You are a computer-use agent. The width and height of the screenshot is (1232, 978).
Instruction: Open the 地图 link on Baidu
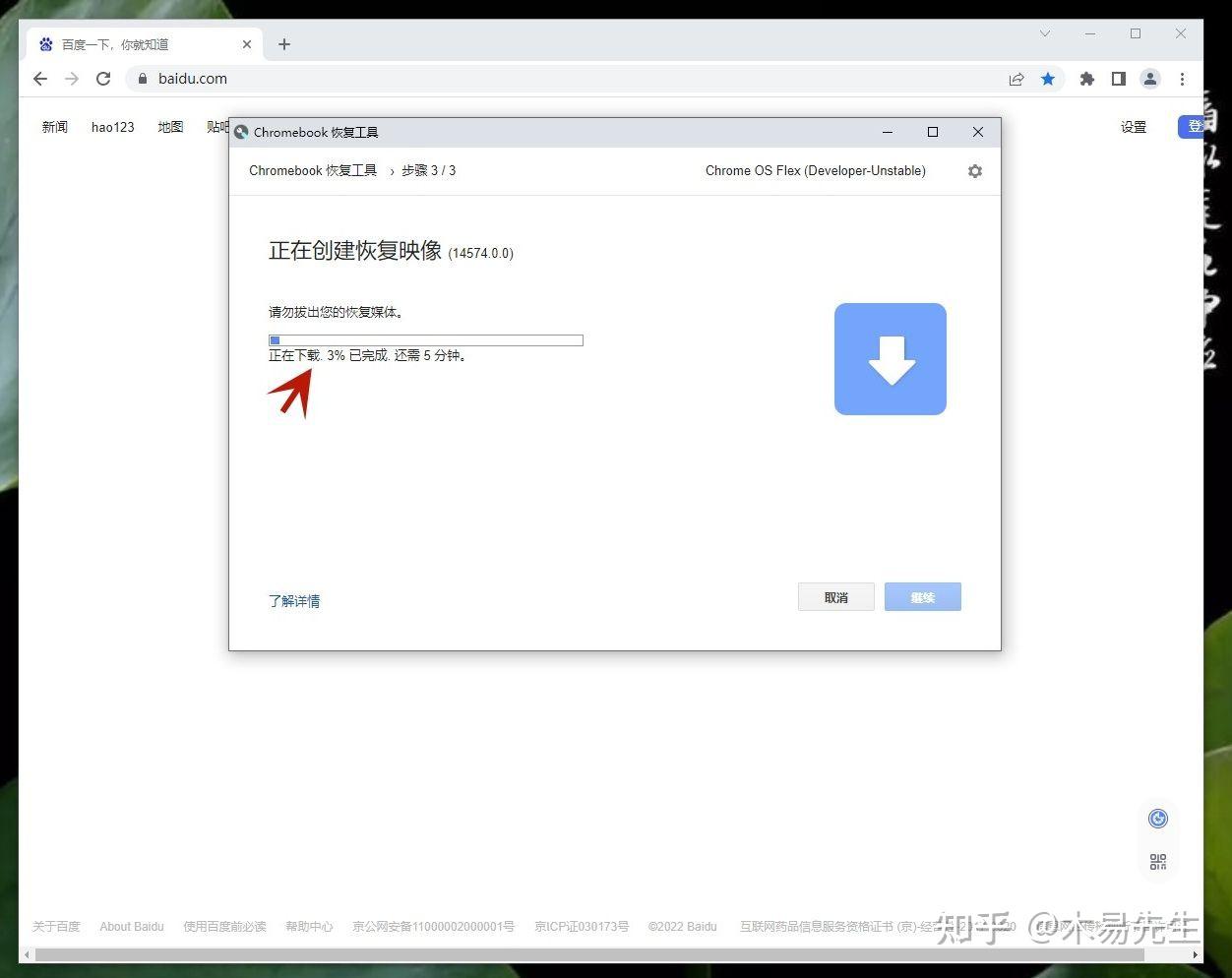(x=171, y=127)
